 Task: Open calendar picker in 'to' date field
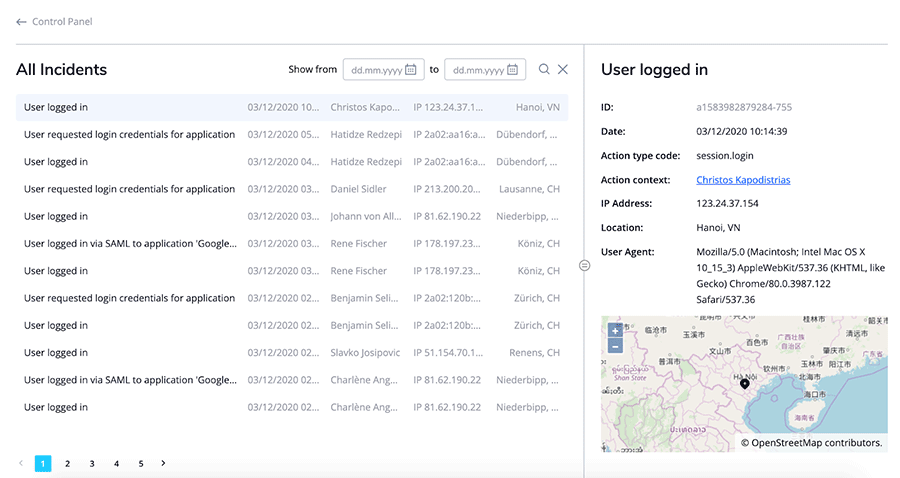click(512, 70)
